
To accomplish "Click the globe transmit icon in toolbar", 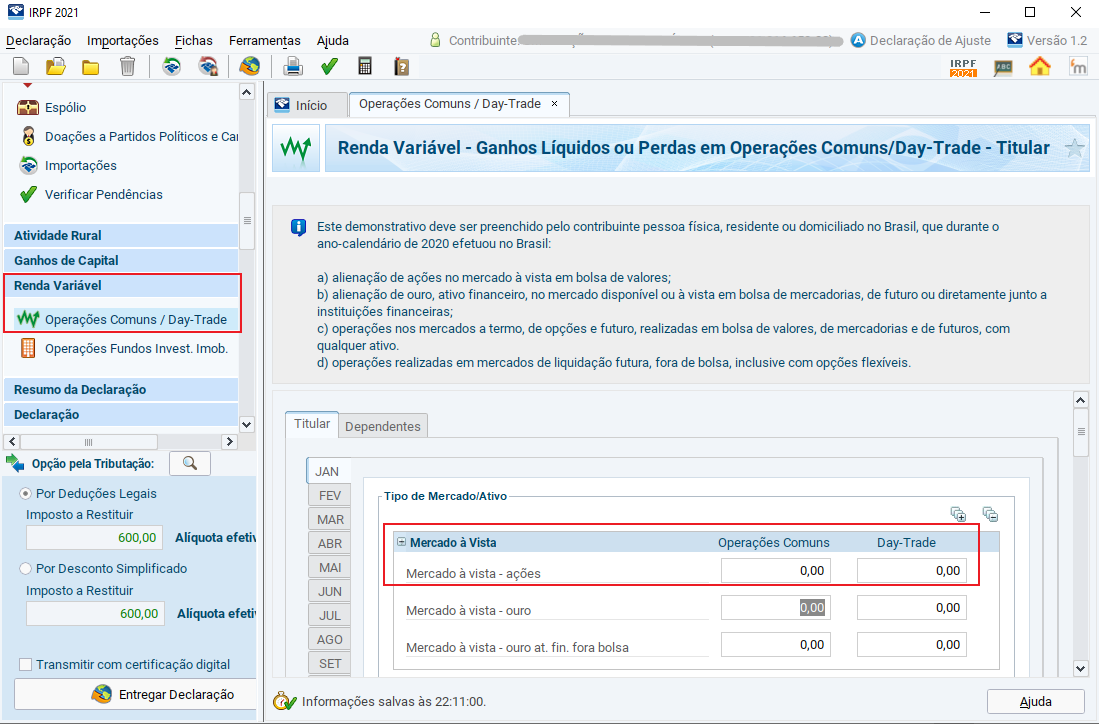I will coord(249,67).
